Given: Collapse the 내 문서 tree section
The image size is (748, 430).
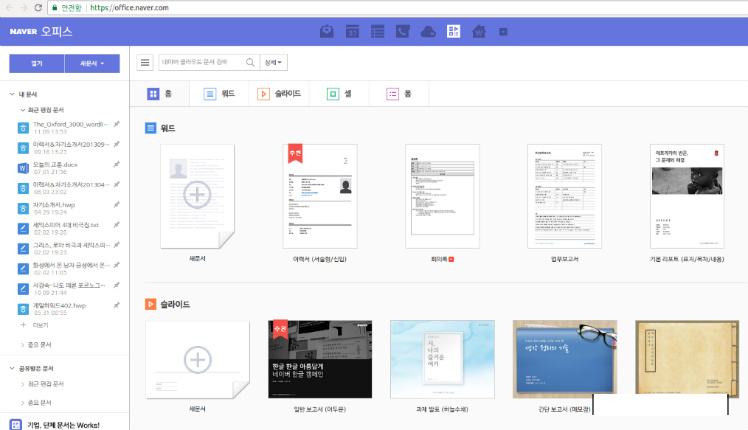Looking at the screenshot, I should [x=12, y=94].
